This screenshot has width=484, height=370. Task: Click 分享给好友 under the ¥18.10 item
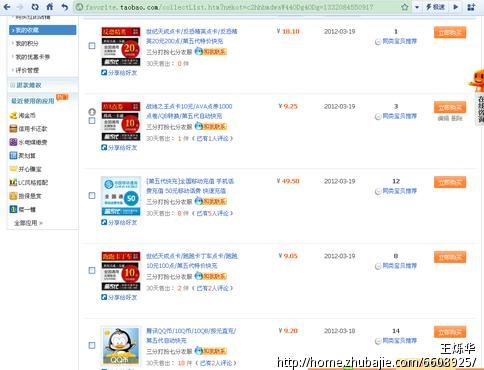[x=119, y=73]
